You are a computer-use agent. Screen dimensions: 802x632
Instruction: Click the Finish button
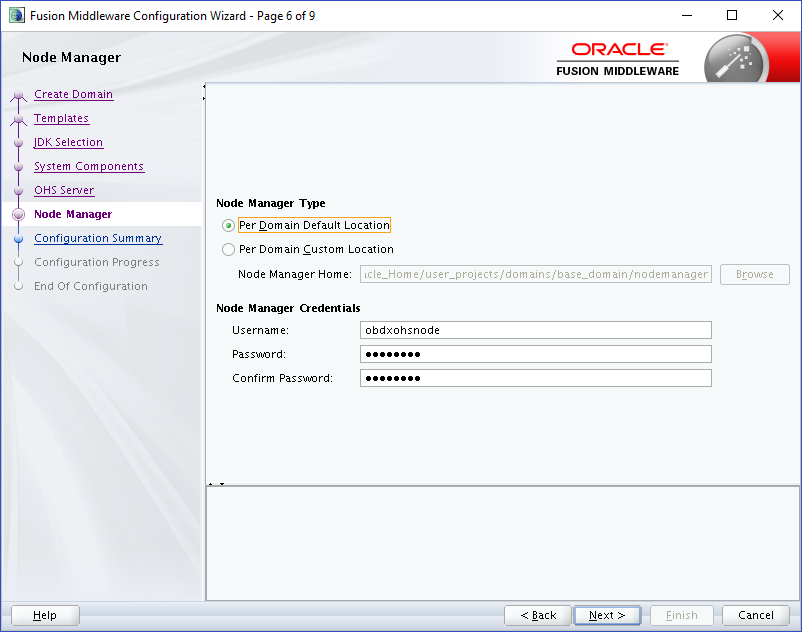(x=681, y=616)
